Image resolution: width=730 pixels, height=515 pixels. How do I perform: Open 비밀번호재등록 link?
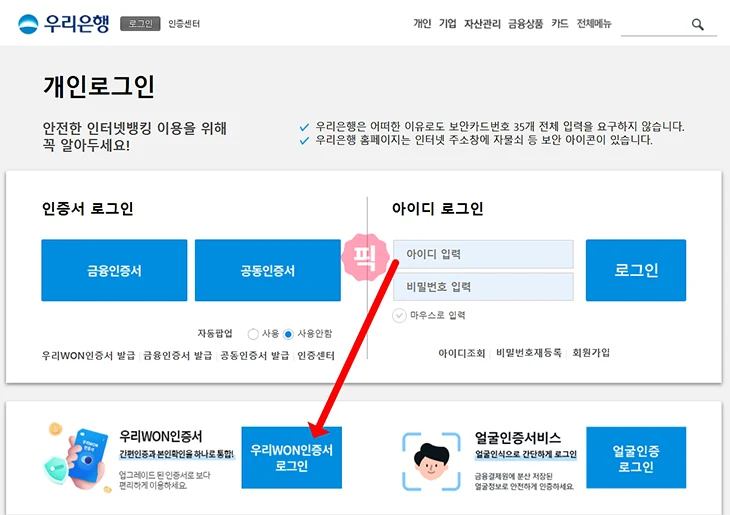(x=528, y=353)
